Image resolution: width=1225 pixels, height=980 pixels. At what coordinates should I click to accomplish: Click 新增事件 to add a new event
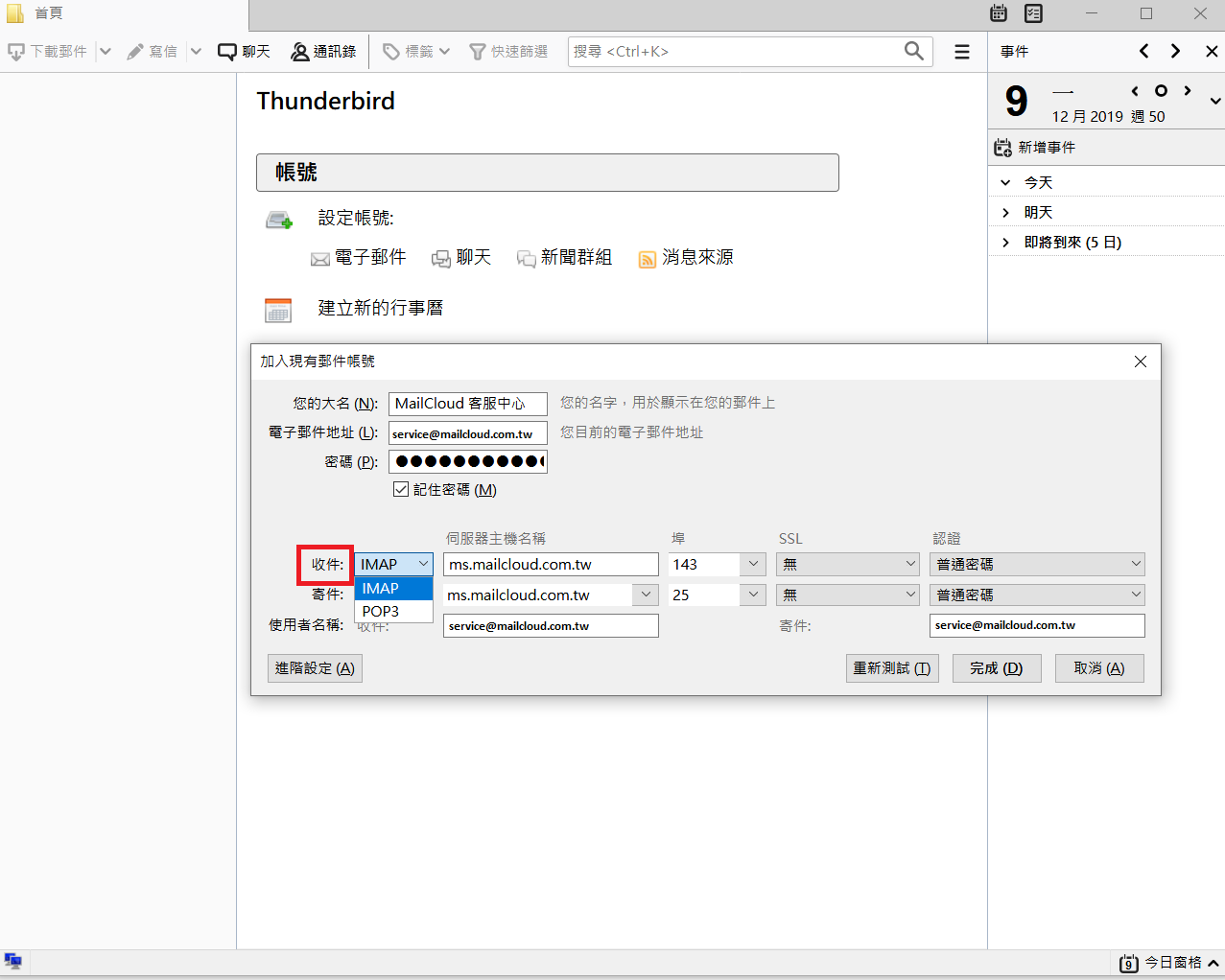pos(1034,148)
